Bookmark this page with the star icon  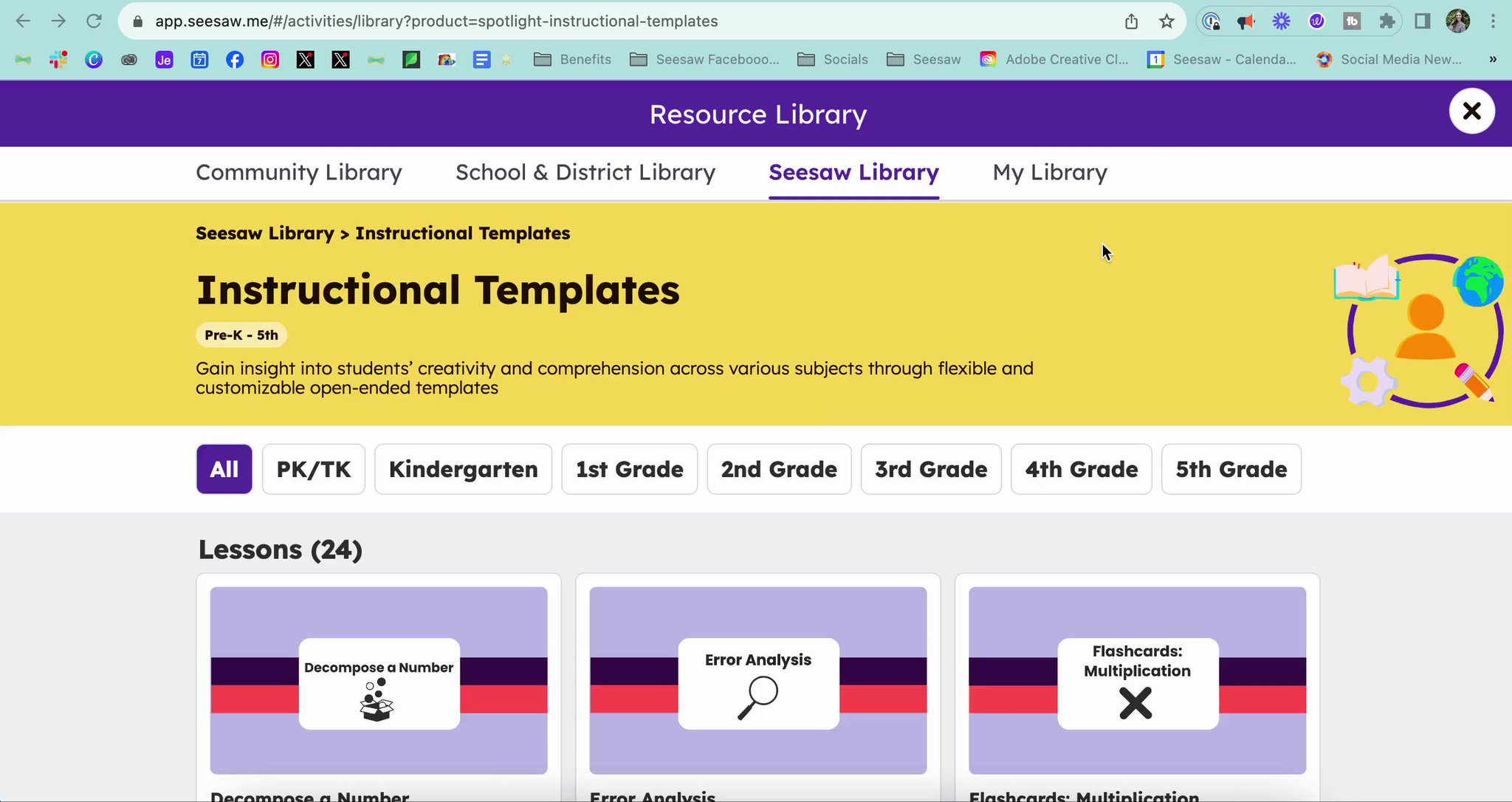[1166, 21]
